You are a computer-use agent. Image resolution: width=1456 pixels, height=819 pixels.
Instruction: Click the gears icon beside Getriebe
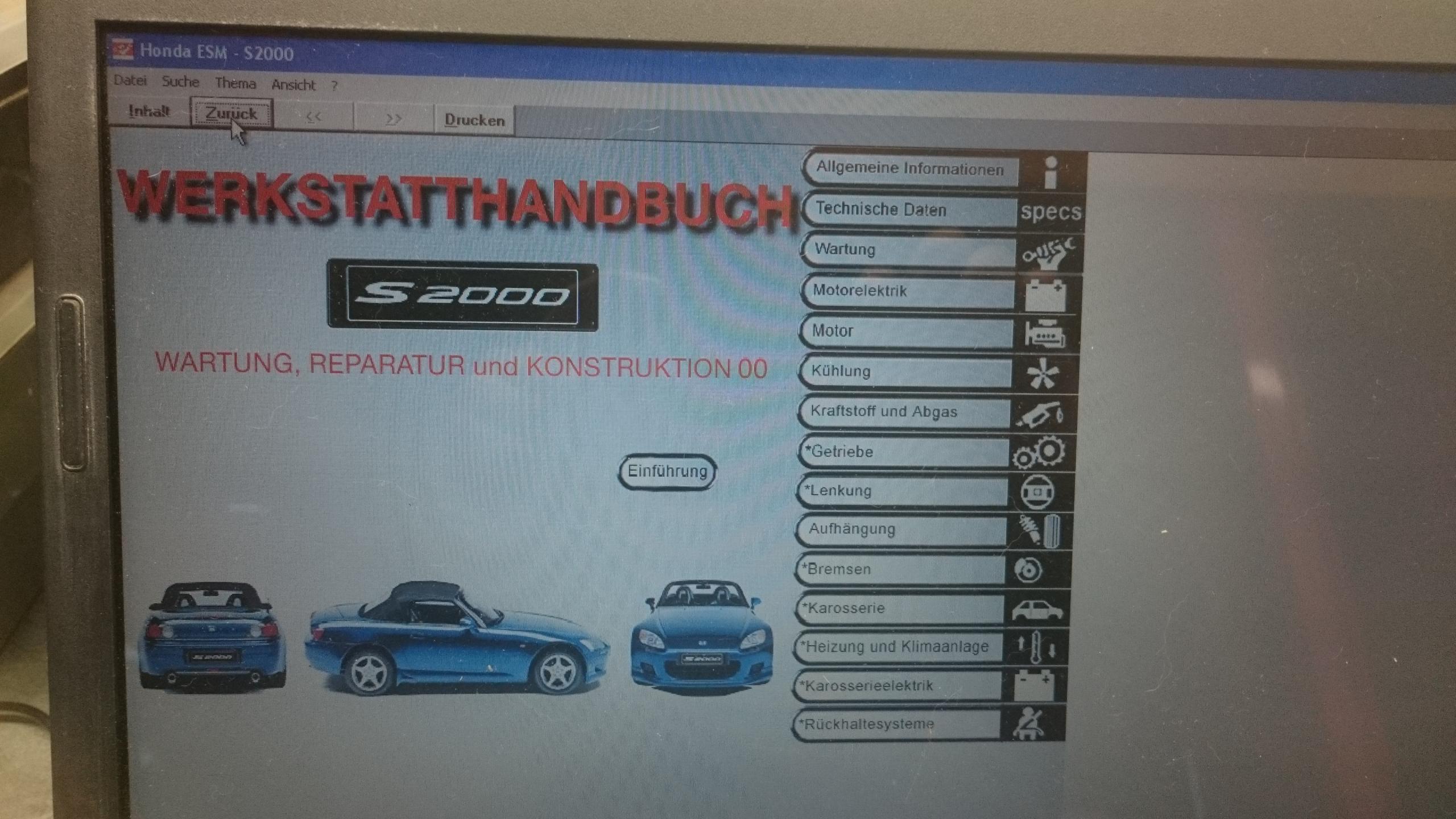point(1039,453)
